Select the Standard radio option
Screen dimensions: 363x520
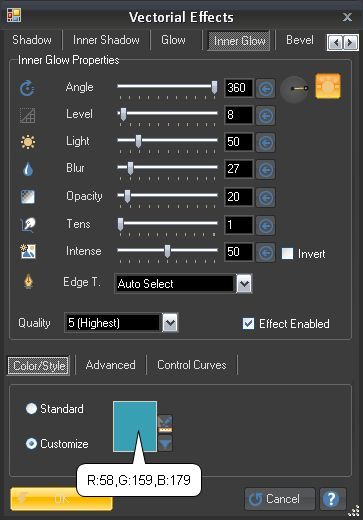pos(31,409)
